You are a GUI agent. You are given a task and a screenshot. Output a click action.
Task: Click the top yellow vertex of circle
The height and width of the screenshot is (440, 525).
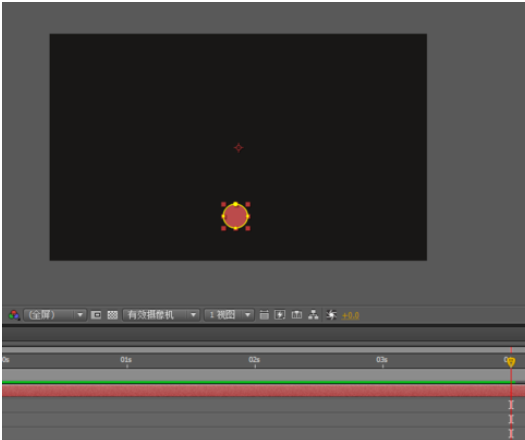[x=236, y=204]
